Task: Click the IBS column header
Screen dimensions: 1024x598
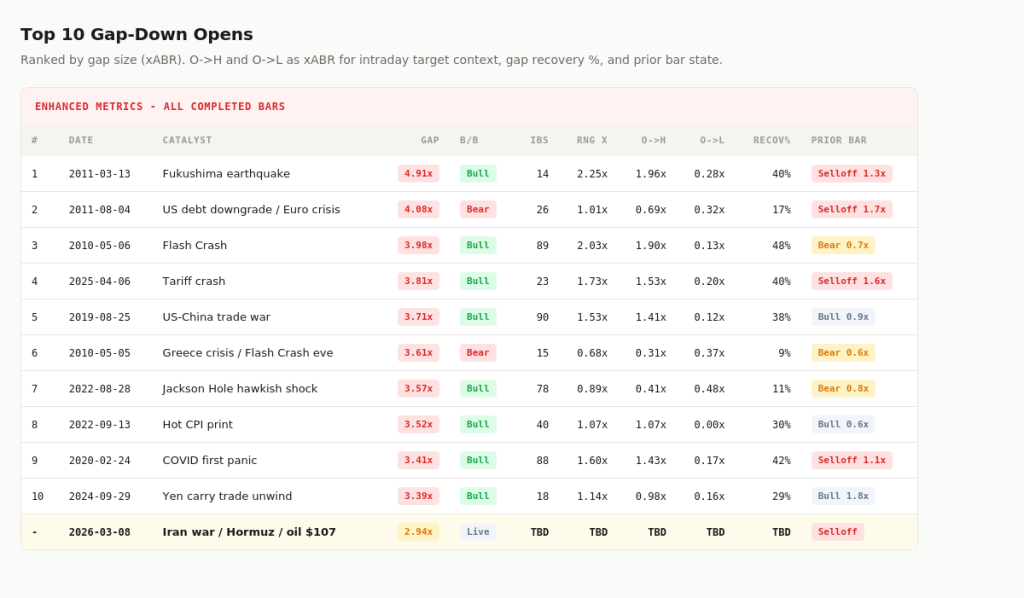Action: point(539,140)
